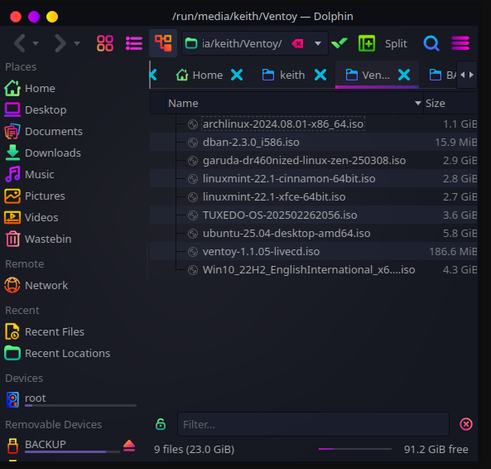The image size is (491, 469).
Task: Open the back history dropdown arrow
Action: point(36,43)
